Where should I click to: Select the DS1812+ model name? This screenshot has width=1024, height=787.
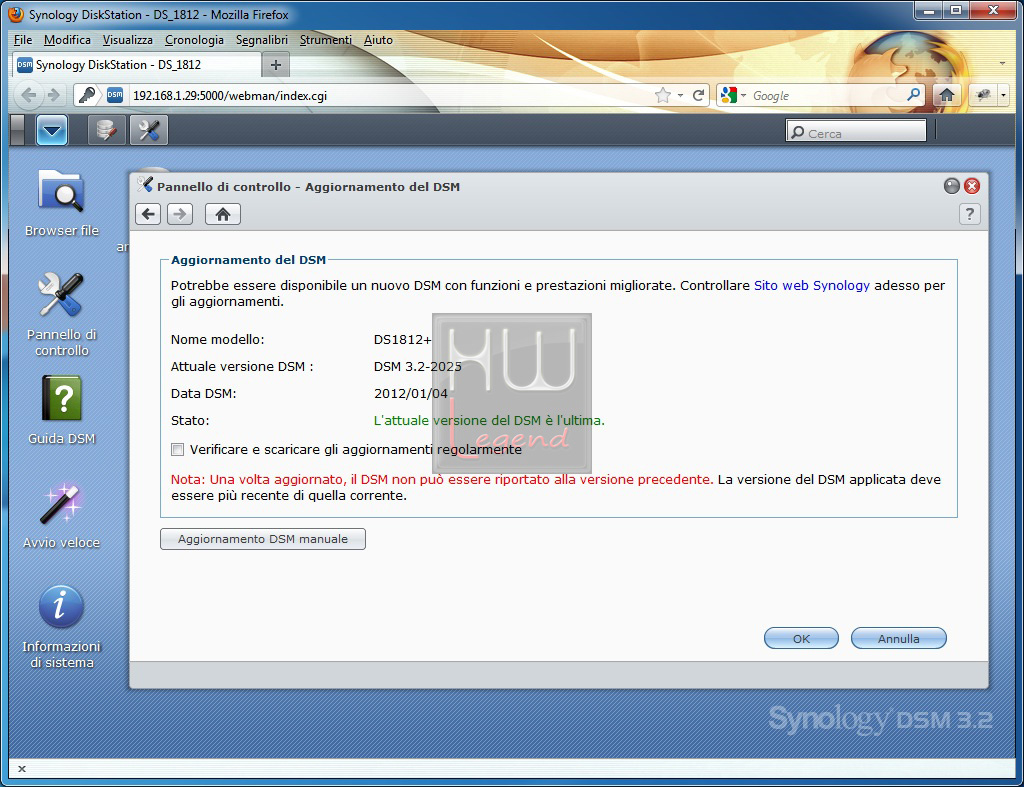click(402, 340)
